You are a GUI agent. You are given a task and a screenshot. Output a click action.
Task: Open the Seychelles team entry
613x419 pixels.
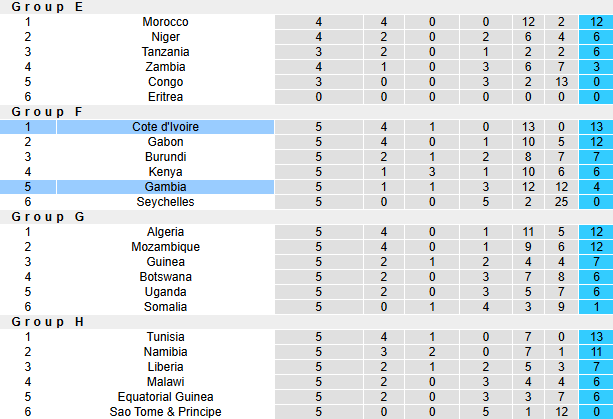[165, 202]
